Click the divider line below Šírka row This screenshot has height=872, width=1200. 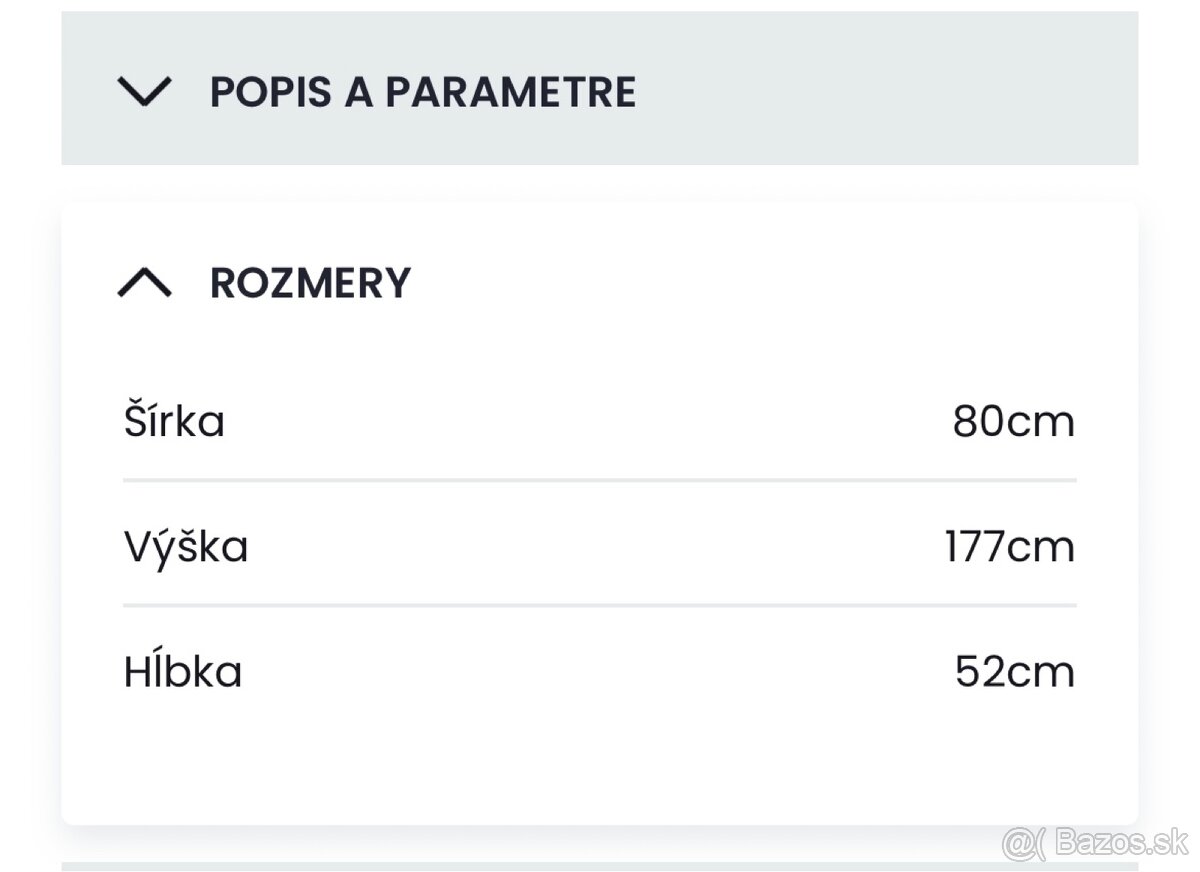pyautogui.click(x=600, y=481)
